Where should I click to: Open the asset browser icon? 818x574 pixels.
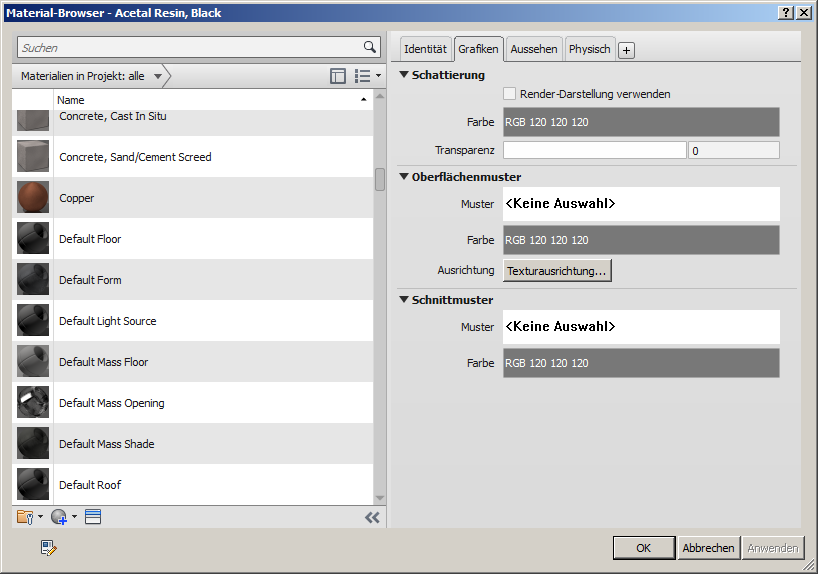93,517
